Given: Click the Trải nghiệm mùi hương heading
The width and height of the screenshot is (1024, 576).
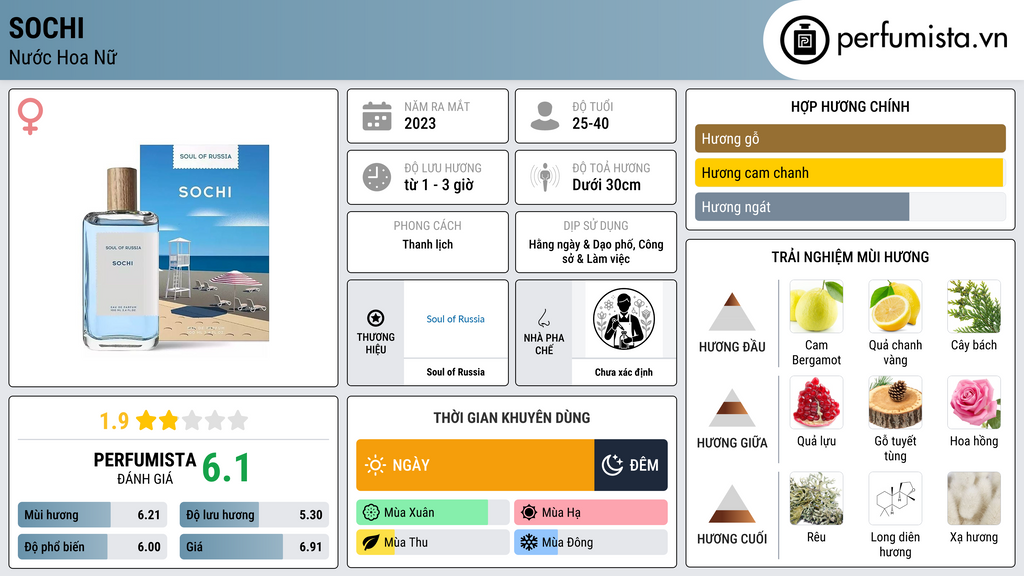Looking at the screenshot, I should pos(850,257).
